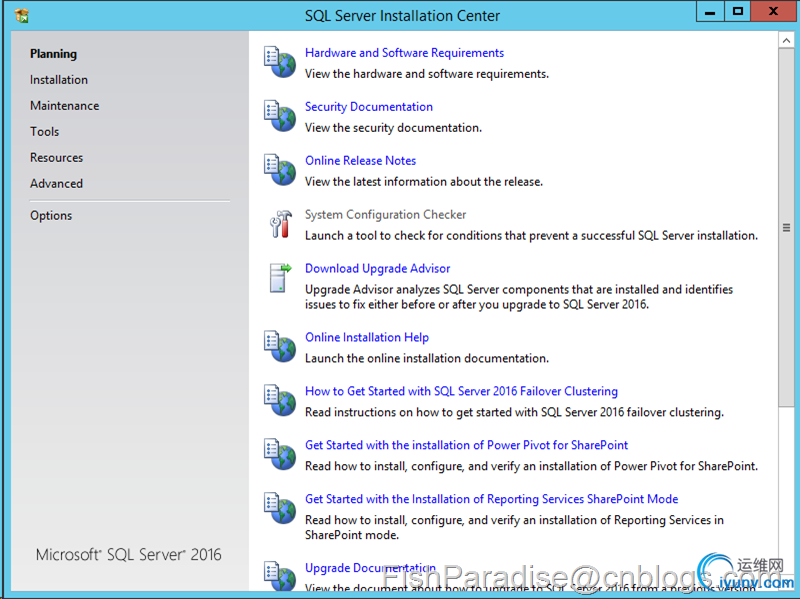Click the Upgrade Advisor description paragraph
The width and height of the screenshot is (800, 599).
519,297
